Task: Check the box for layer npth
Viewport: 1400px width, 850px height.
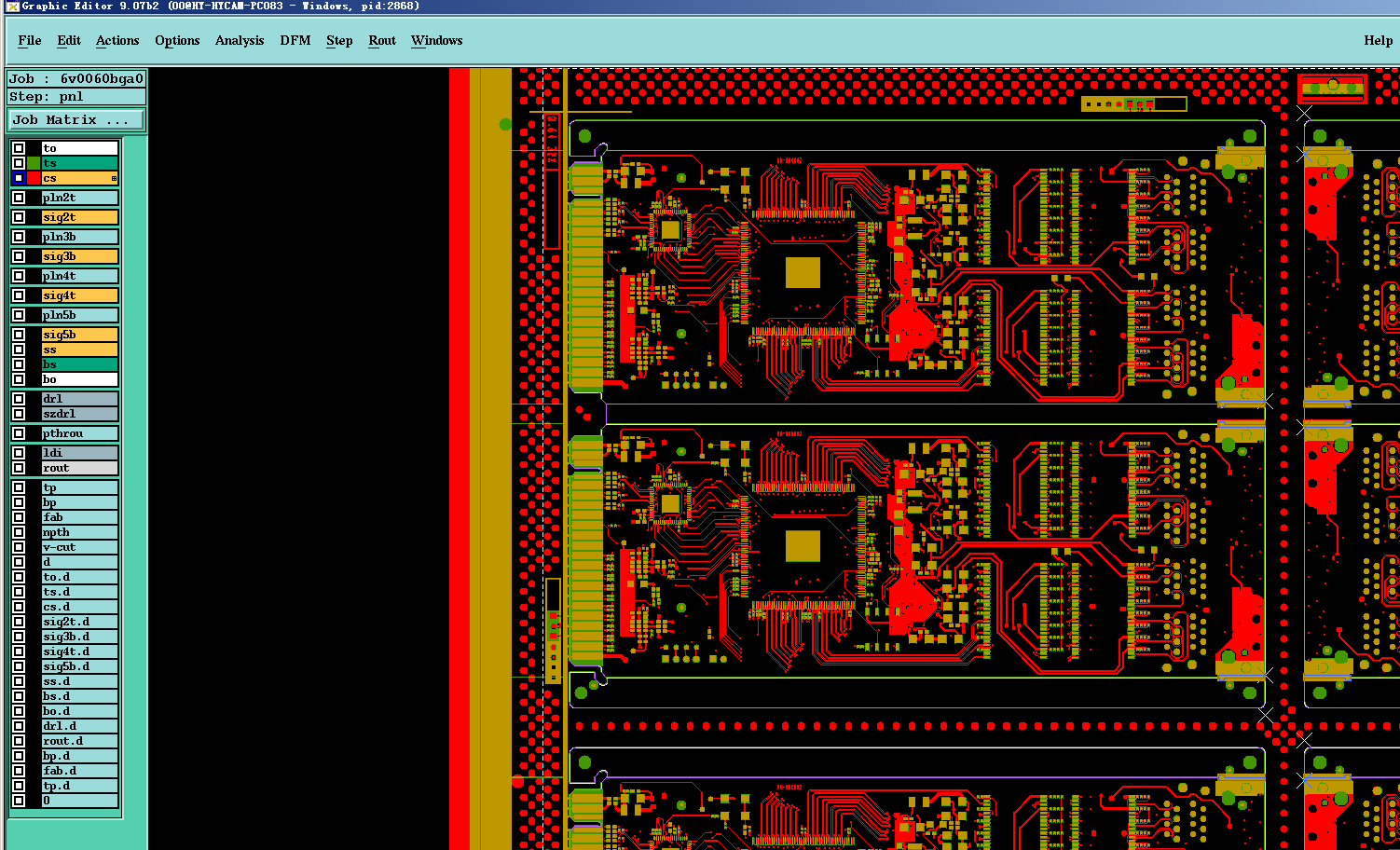Action: [19, 532]
